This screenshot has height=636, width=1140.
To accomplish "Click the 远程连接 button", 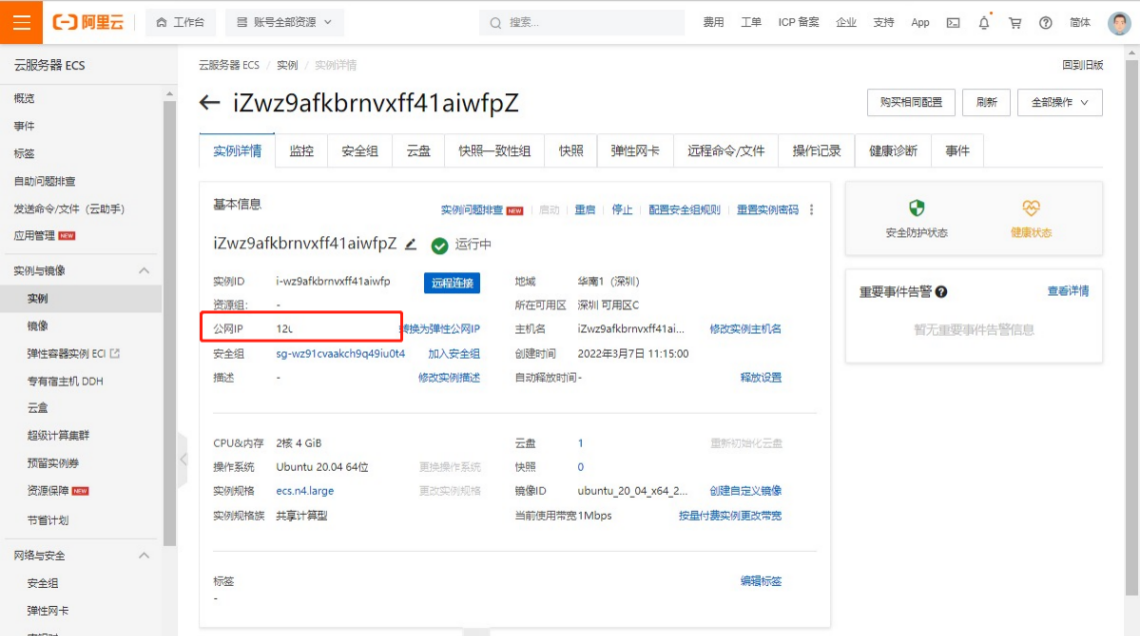I will (452, 283).
